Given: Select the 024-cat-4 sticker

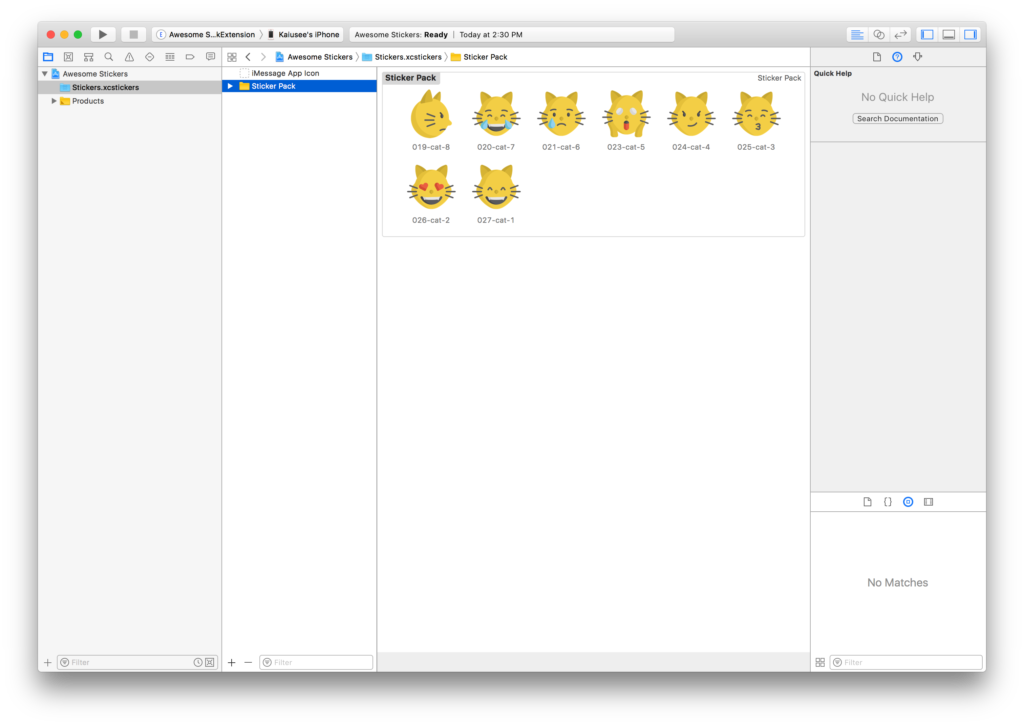Looking at the screenshot, I should (691, 120).
